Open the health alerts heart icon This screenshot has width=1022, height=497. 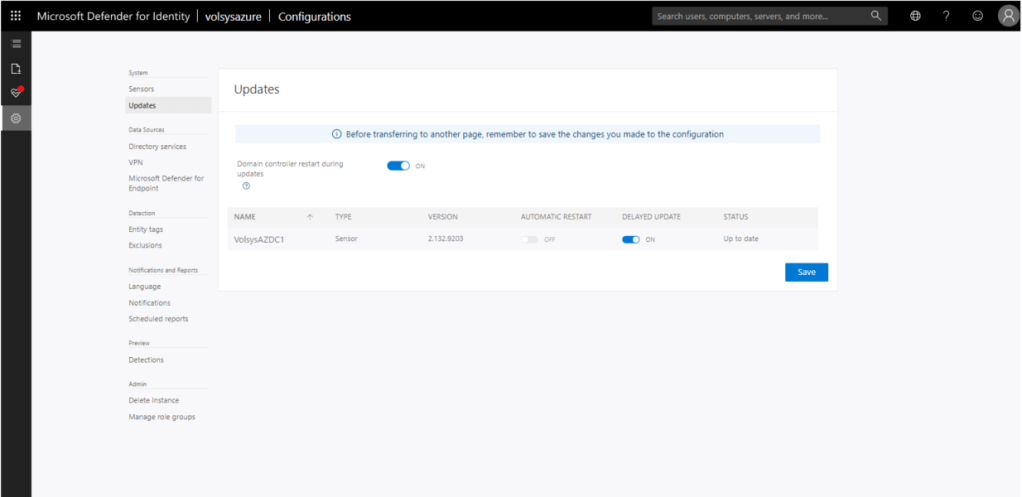pyautogui.click(x=15, y=93)
